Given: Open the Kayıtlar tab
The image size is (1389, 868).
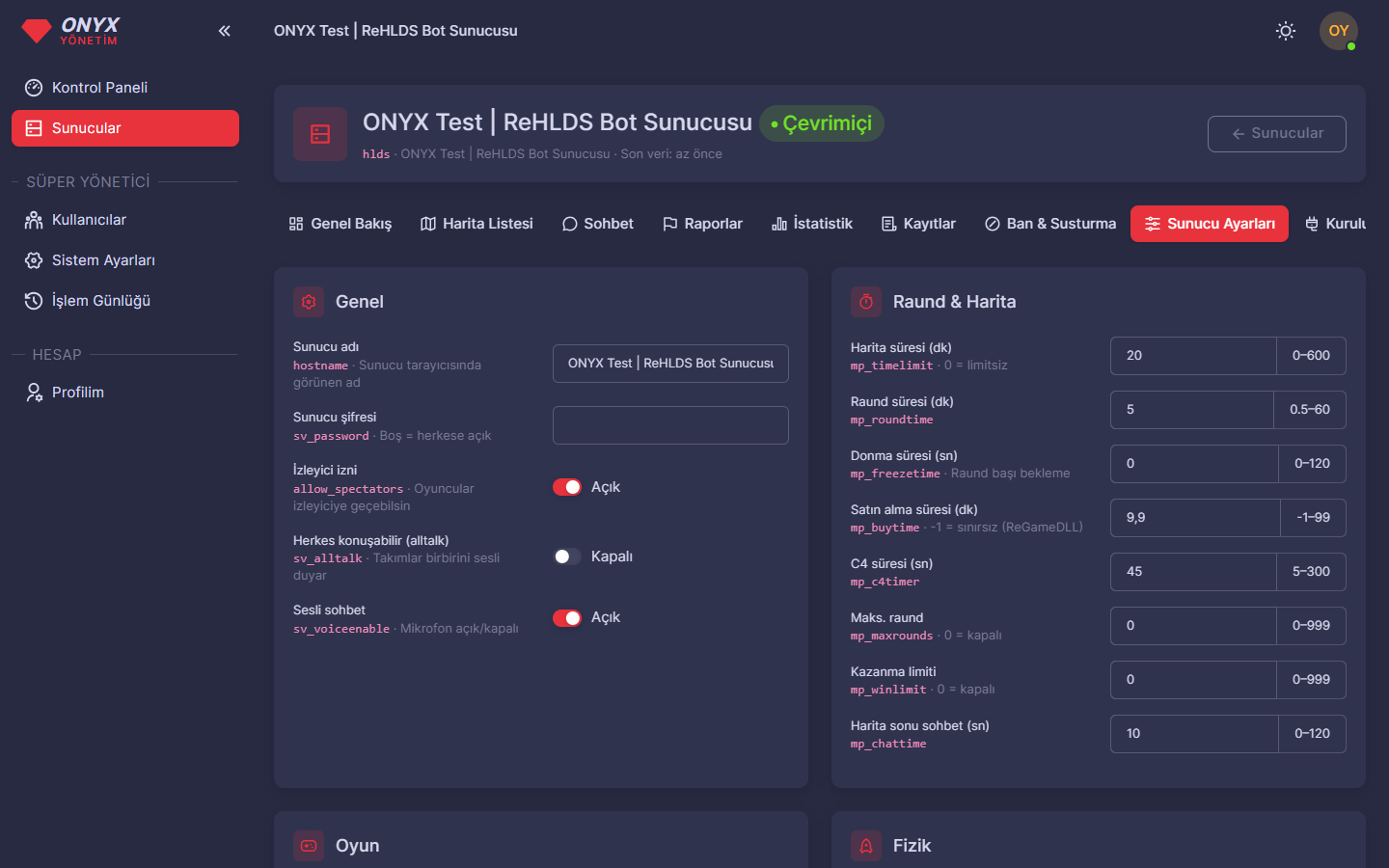Looking at the screenshot, I should pyautogui.click(x=918, y=224).
